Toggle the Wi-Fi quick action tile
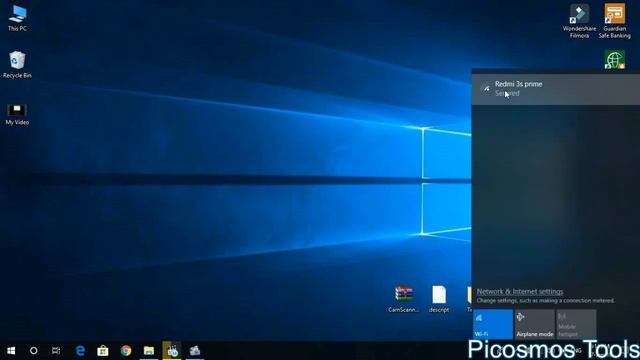The width and height of the screenshot is (640, 360). point(493,324)
